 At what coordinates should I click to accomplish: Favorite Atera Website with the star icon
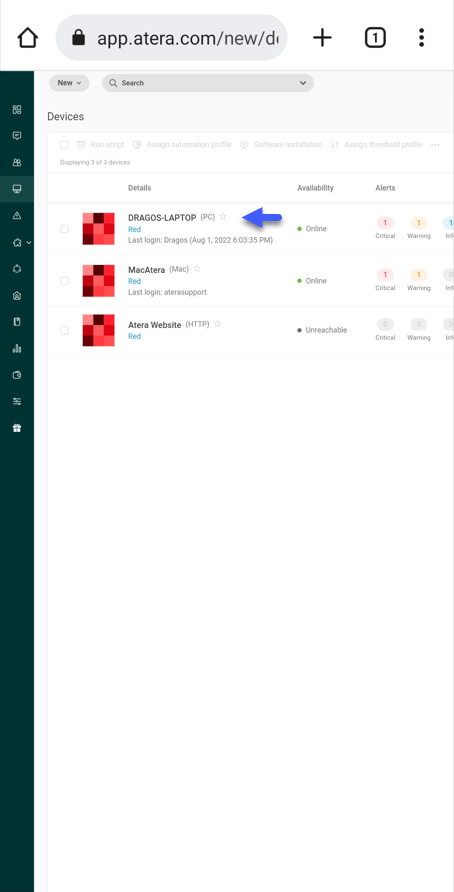pyautogui.click(x=217, y=324)
